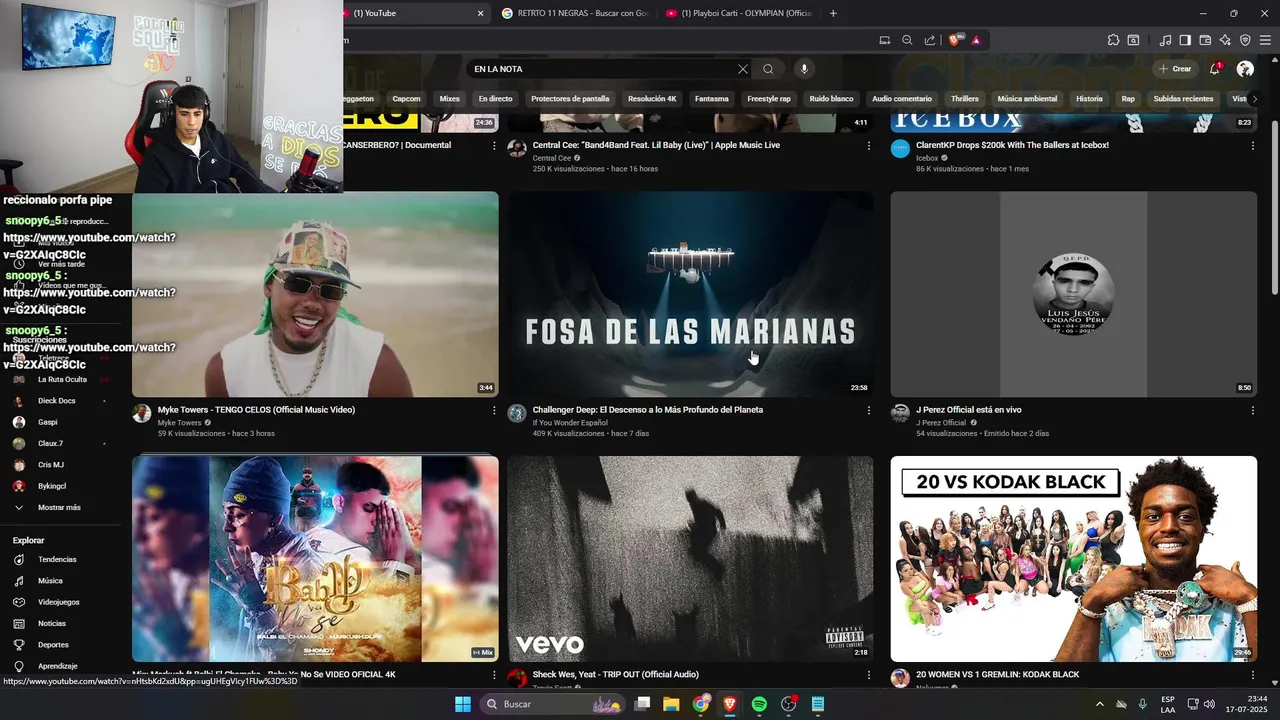Click the Central Cee channel avatar
Image resolution: width=1280 pixels, height=720 pixels.
coord(517,149)
